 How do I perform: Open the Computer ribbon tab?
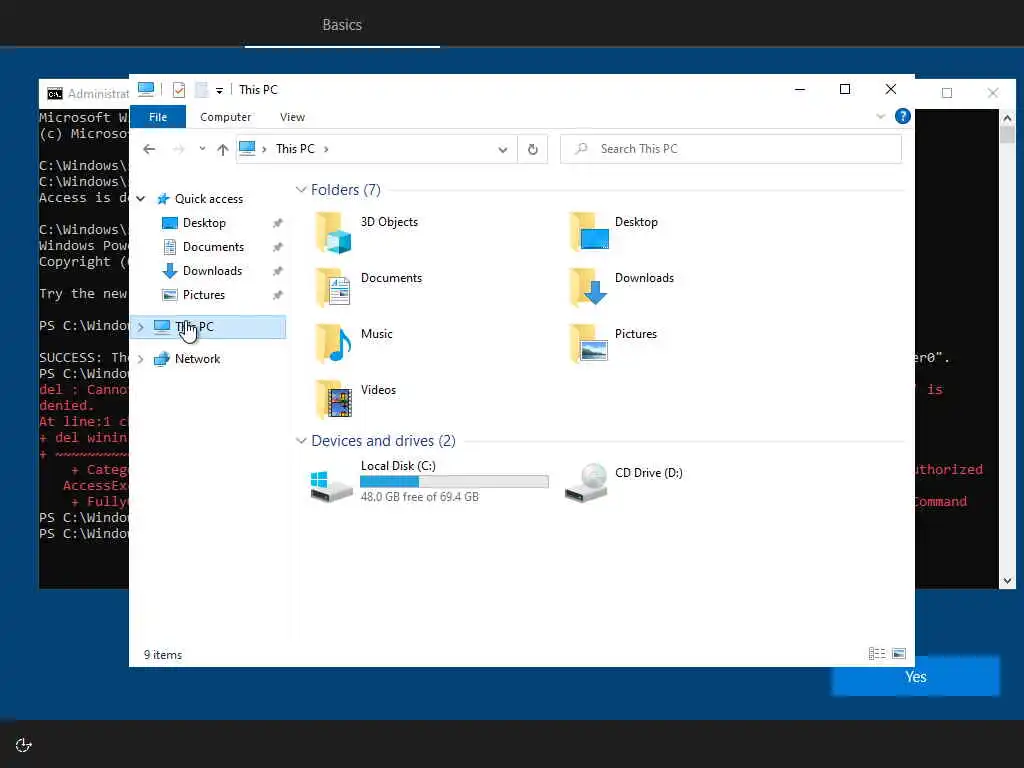pyautogui.click(x=225, y=117)
